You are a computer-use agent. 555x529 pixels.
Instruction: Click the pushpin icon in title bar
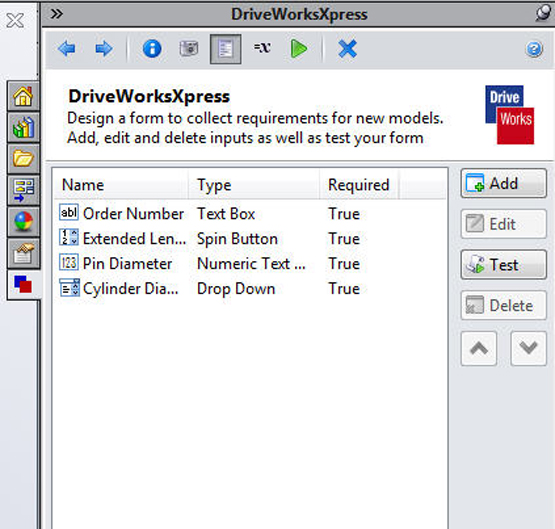point(543,13)
